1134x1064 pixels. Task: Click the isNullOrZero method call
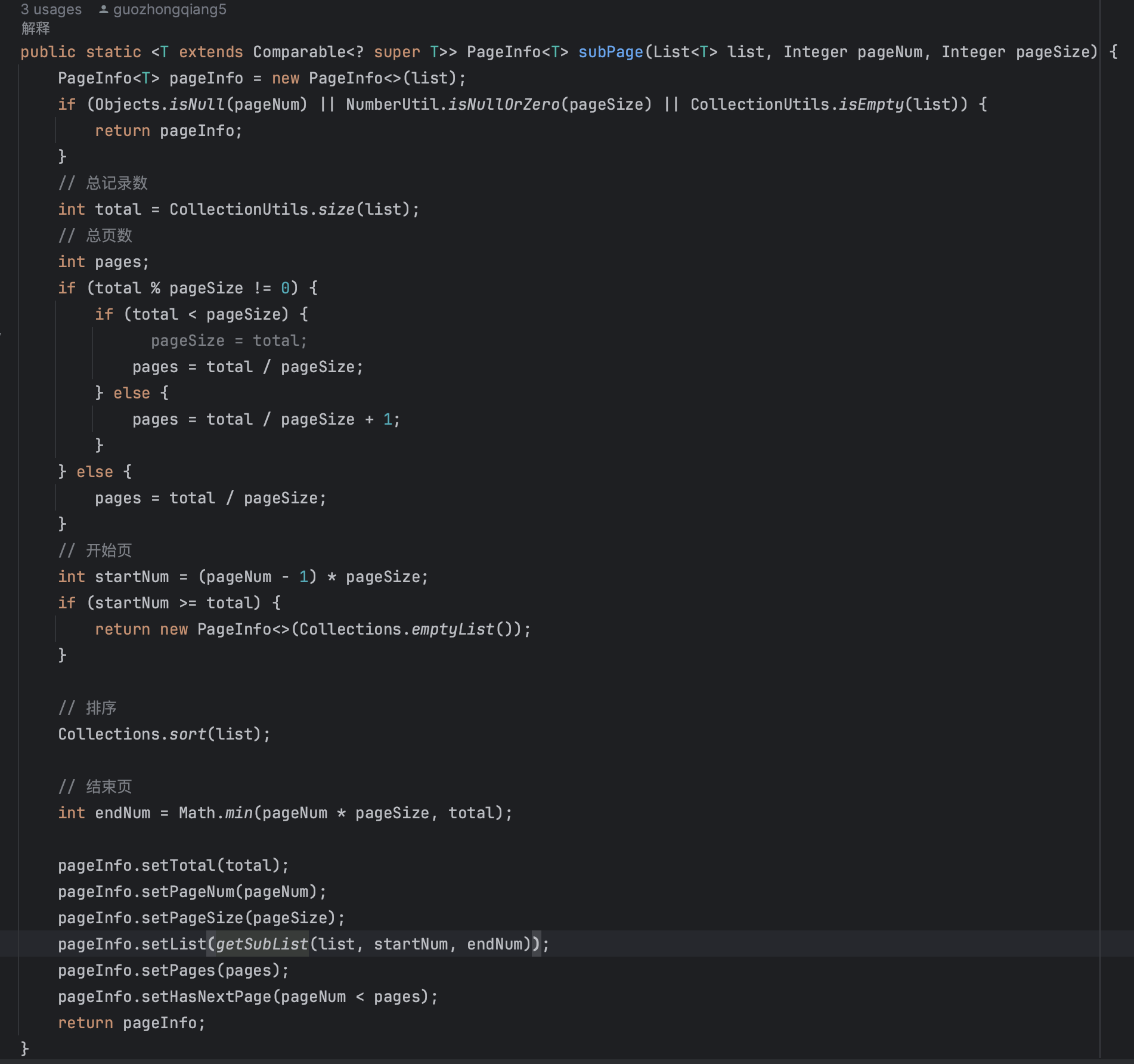point(504,104)
